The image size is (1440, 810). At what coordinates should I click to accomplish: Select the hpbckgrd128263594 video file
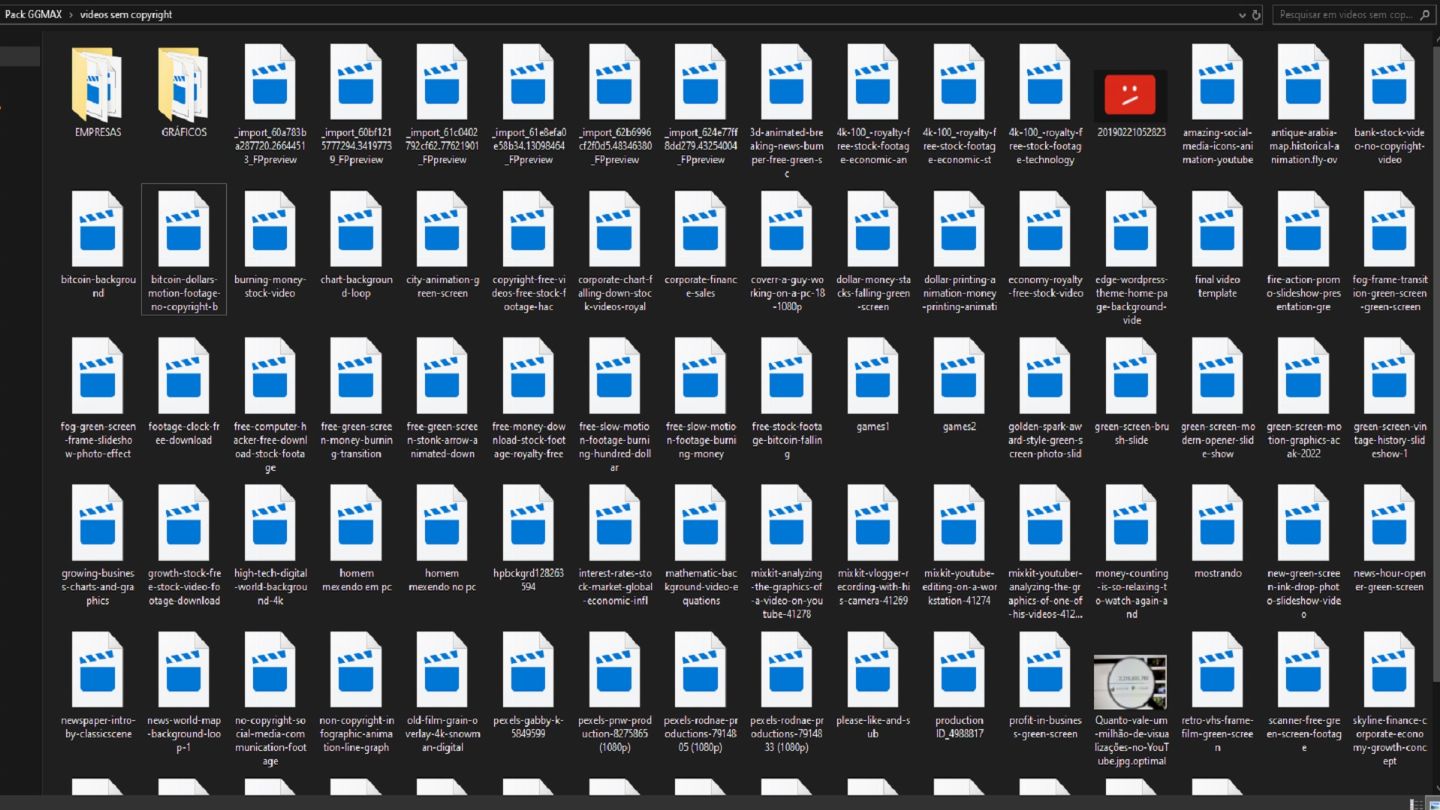pos(528,539)
